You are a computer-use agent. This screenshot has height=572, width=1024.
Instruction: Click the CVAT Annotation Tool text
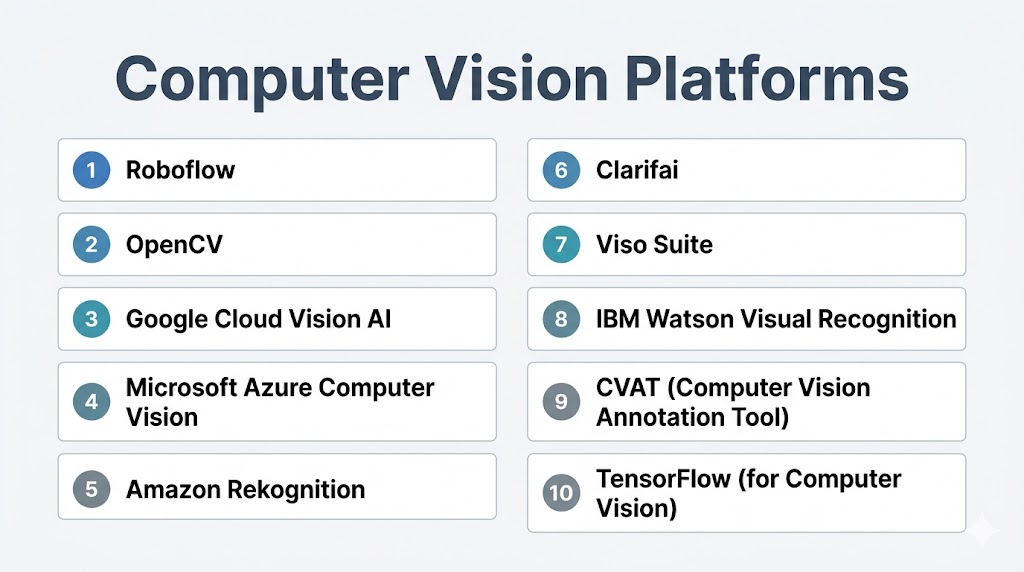(x=733, y=402)
